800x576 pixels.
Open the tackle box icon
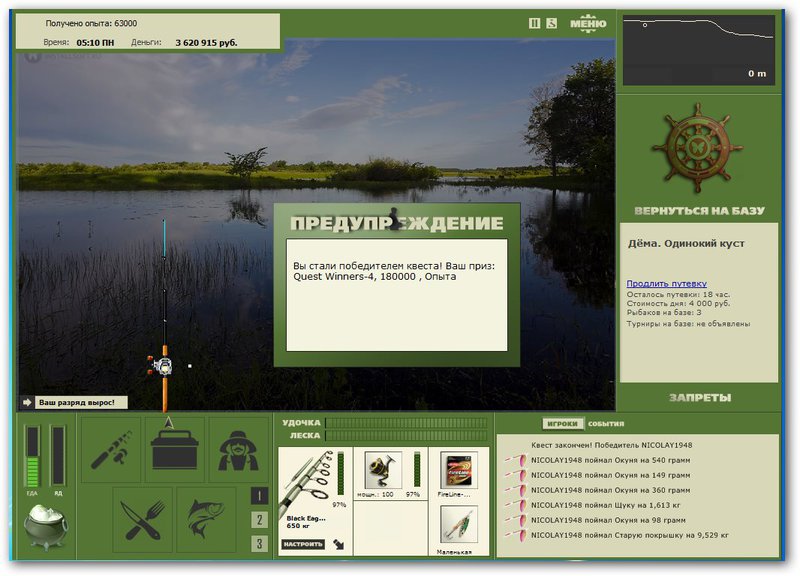(x=174, y=449)
